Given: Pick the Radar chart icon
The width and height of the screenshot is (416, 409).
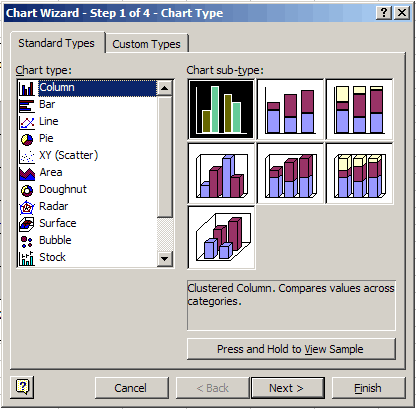Looking at the screenshot, I should 27,207.
